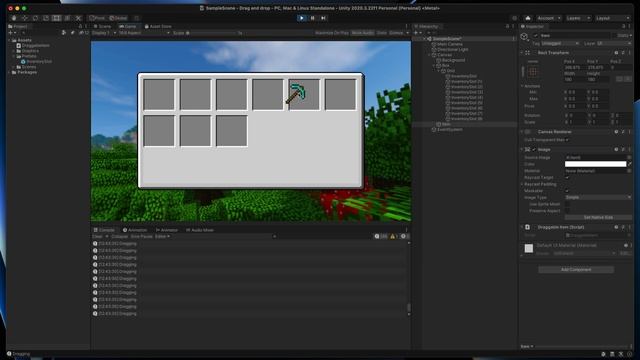Select the Rotate tool in toolbar
The image size is (640, 360).
pos(35,18)
